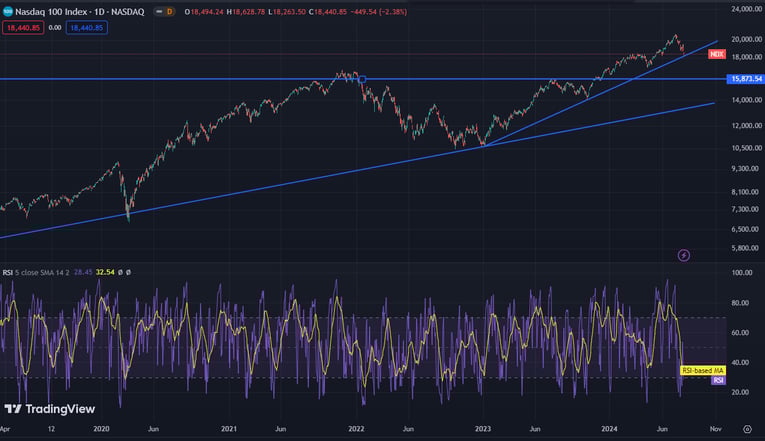The height and width of the screenshot is (441, 765).
Task: Click the 80.00 RSI scale label
Action: click(740, 303)
